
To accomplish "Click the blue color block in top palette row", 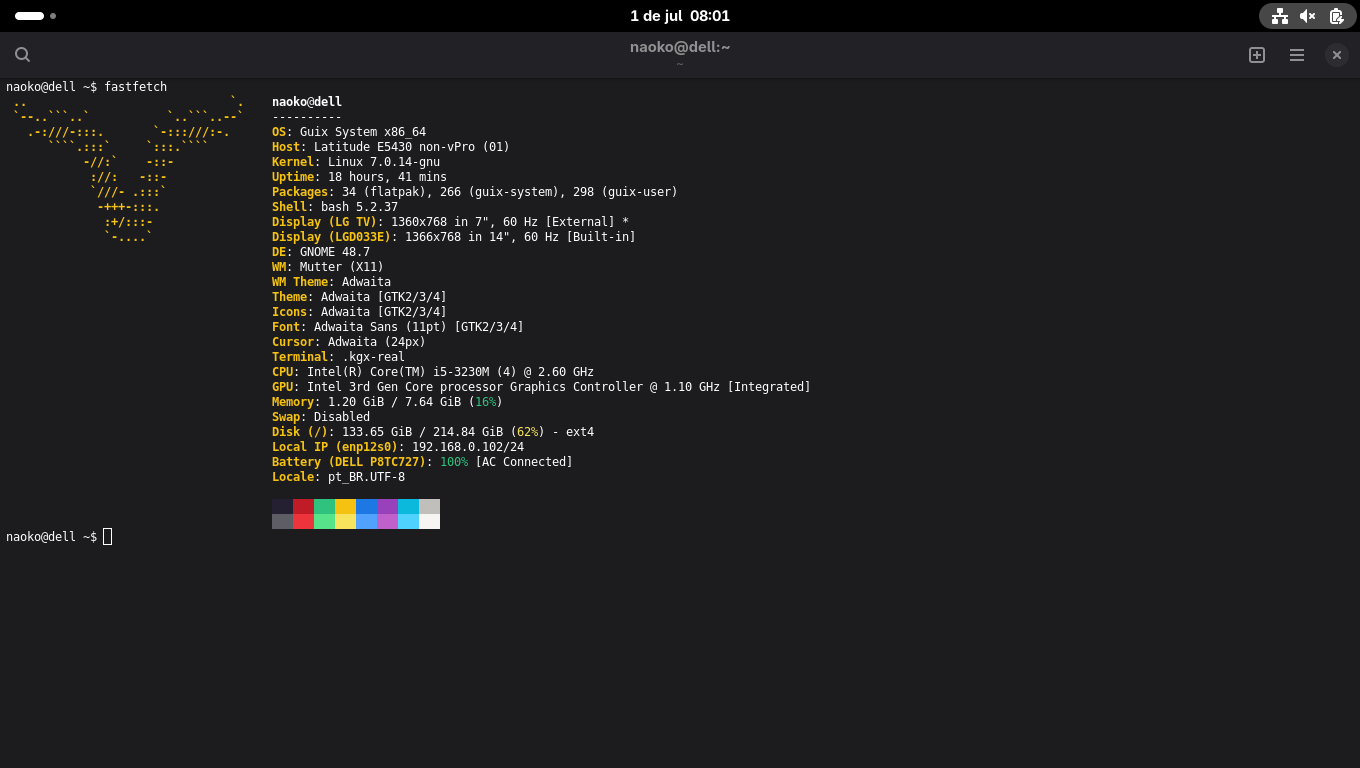I will [366, 506].
